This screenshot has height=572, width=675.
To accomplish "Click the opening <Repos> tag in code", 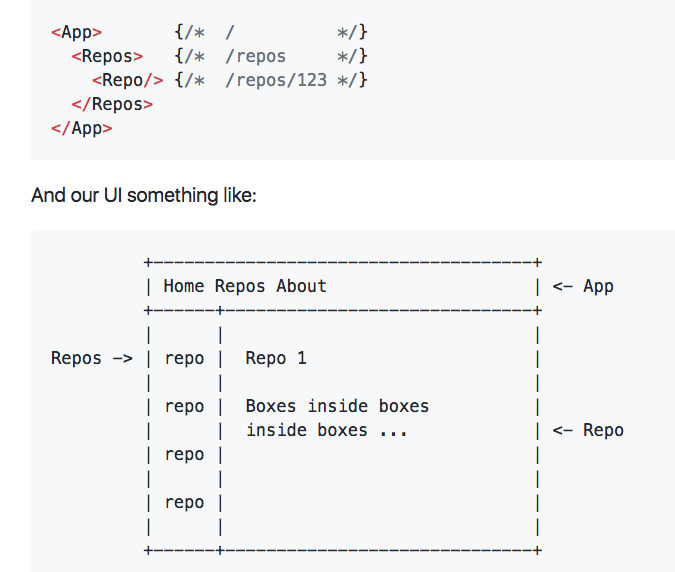I will click(107, 56).
